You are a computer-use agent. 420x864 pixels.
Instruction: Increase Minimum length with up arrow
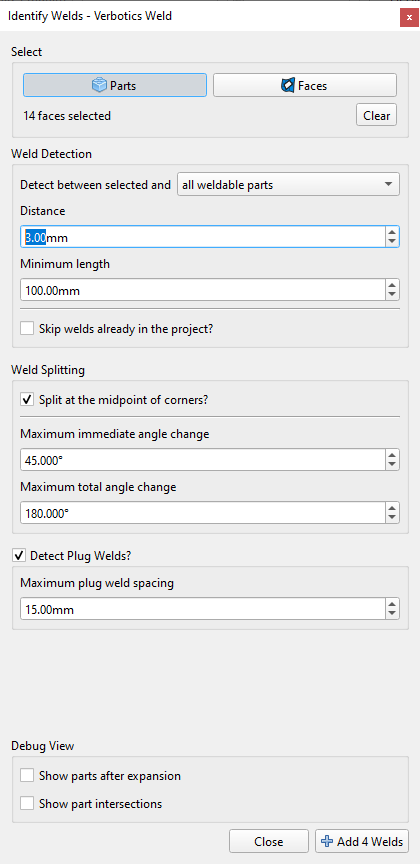[392, 285]
